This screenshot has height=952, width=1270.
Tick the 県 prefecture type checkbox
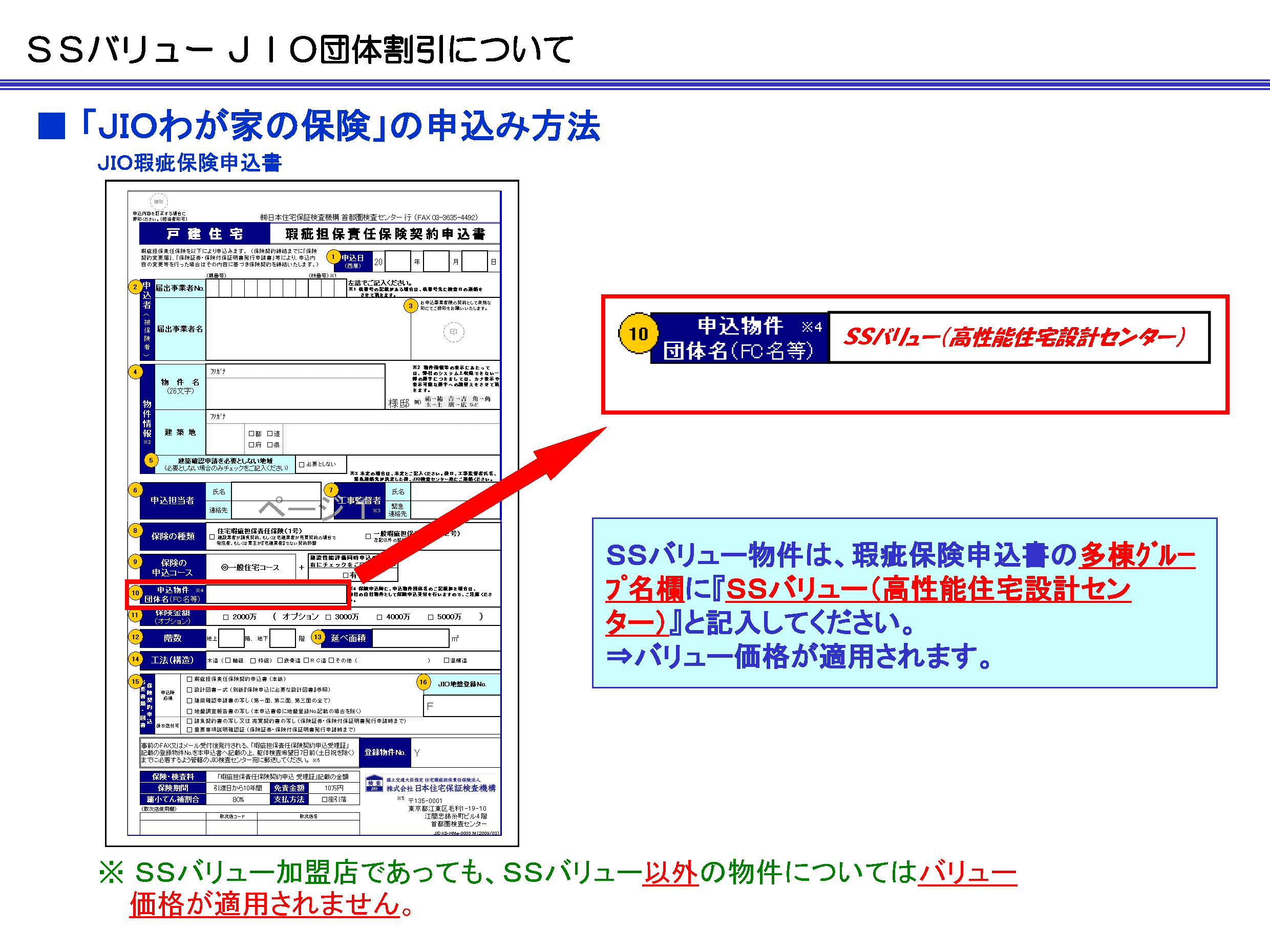coord(270,445)
